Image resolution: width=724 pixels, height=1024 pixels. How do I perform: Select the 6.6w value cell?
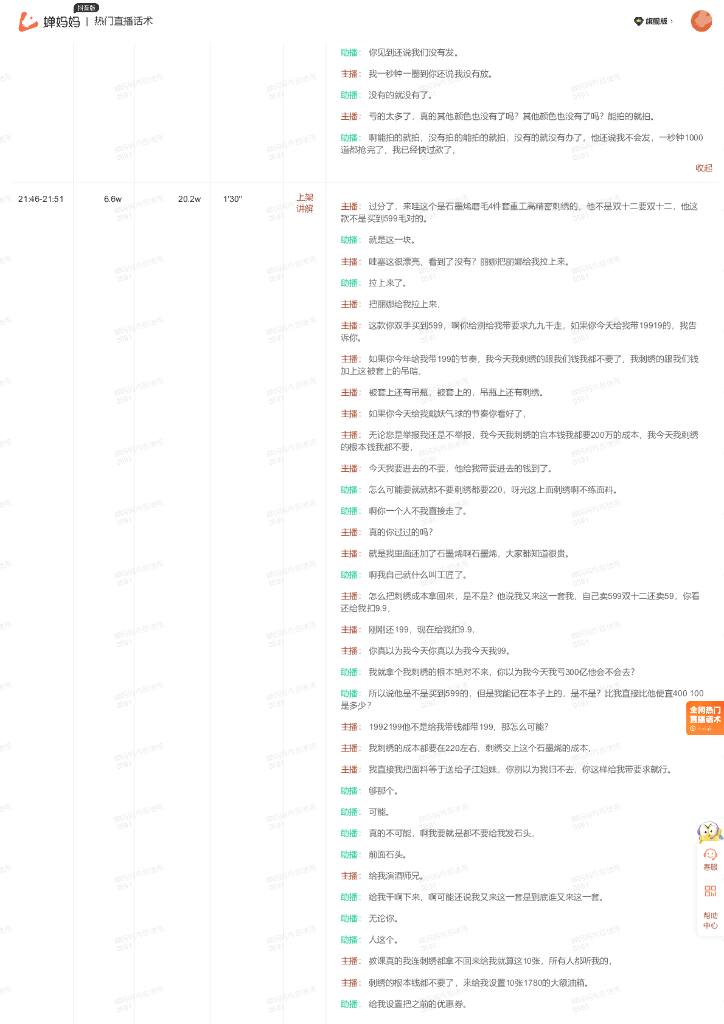113,199
